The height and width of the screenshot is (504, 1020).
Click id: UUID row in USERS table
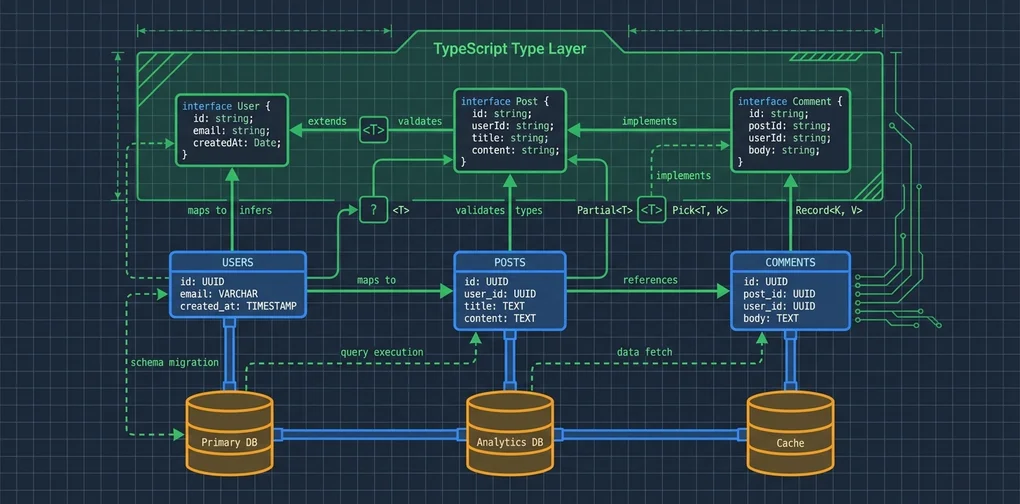click(x=202, y=282)
